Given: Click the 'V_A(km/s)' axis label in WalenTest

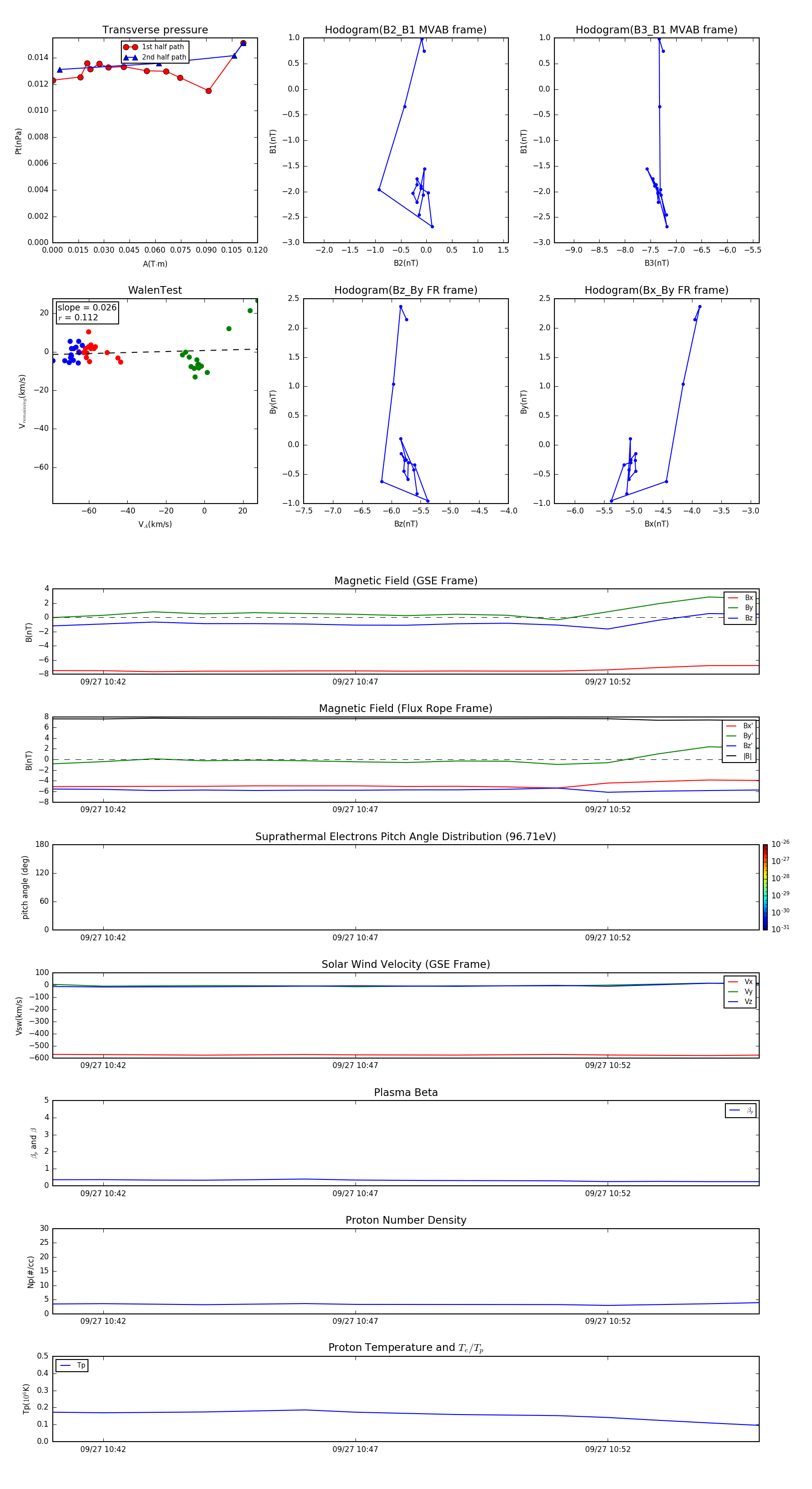Looking at the screenshot, I should [x=155, y=524].
